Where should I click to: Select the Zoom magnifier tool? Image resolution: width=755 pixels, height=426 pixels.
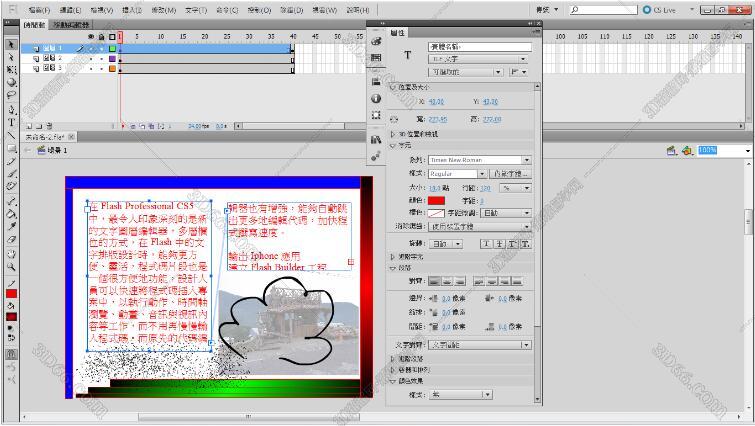(x=11, y=267)
